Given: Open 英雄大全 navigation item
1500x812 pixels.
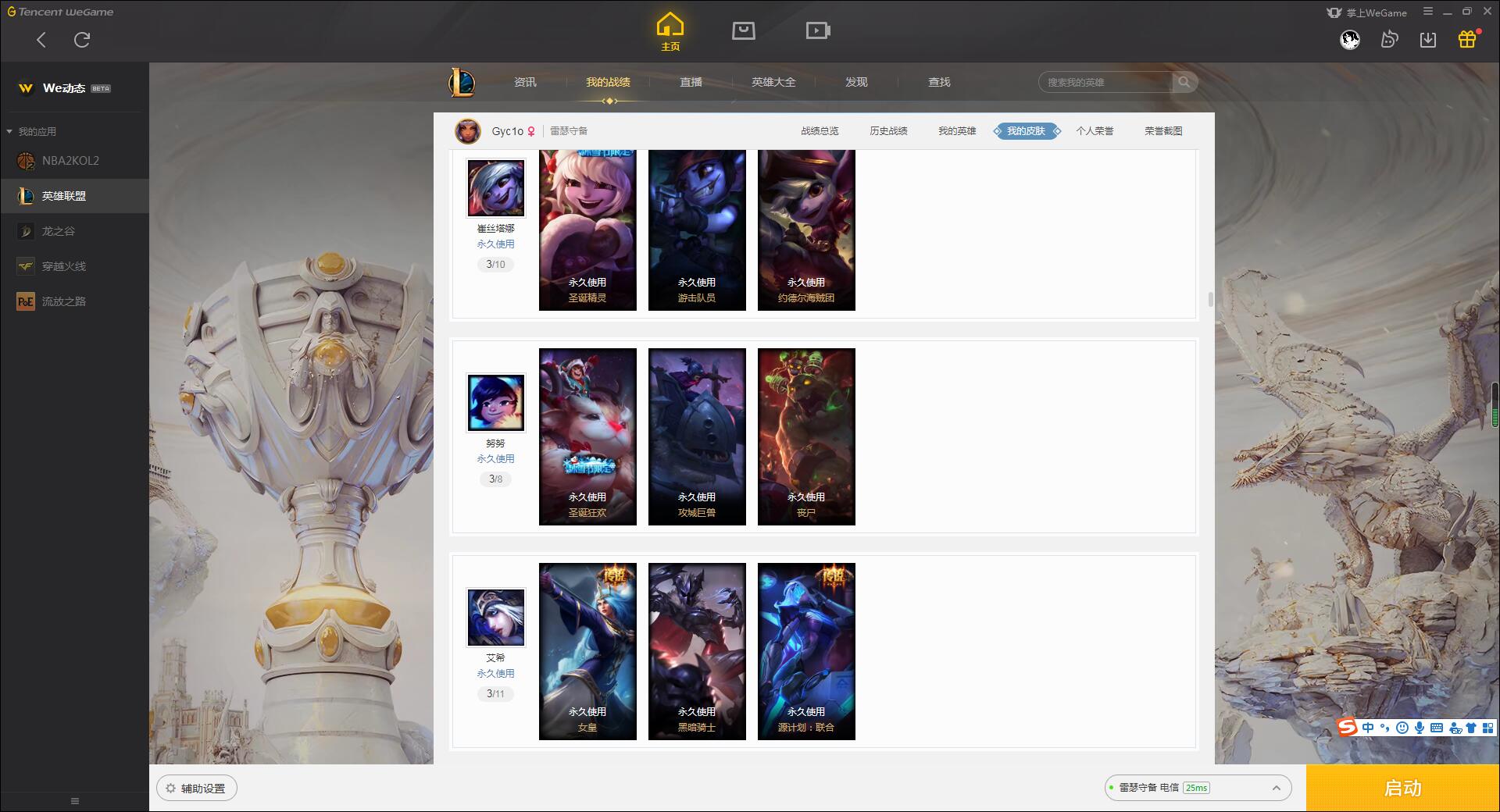Looking at the screenshot, I should 773,82.
